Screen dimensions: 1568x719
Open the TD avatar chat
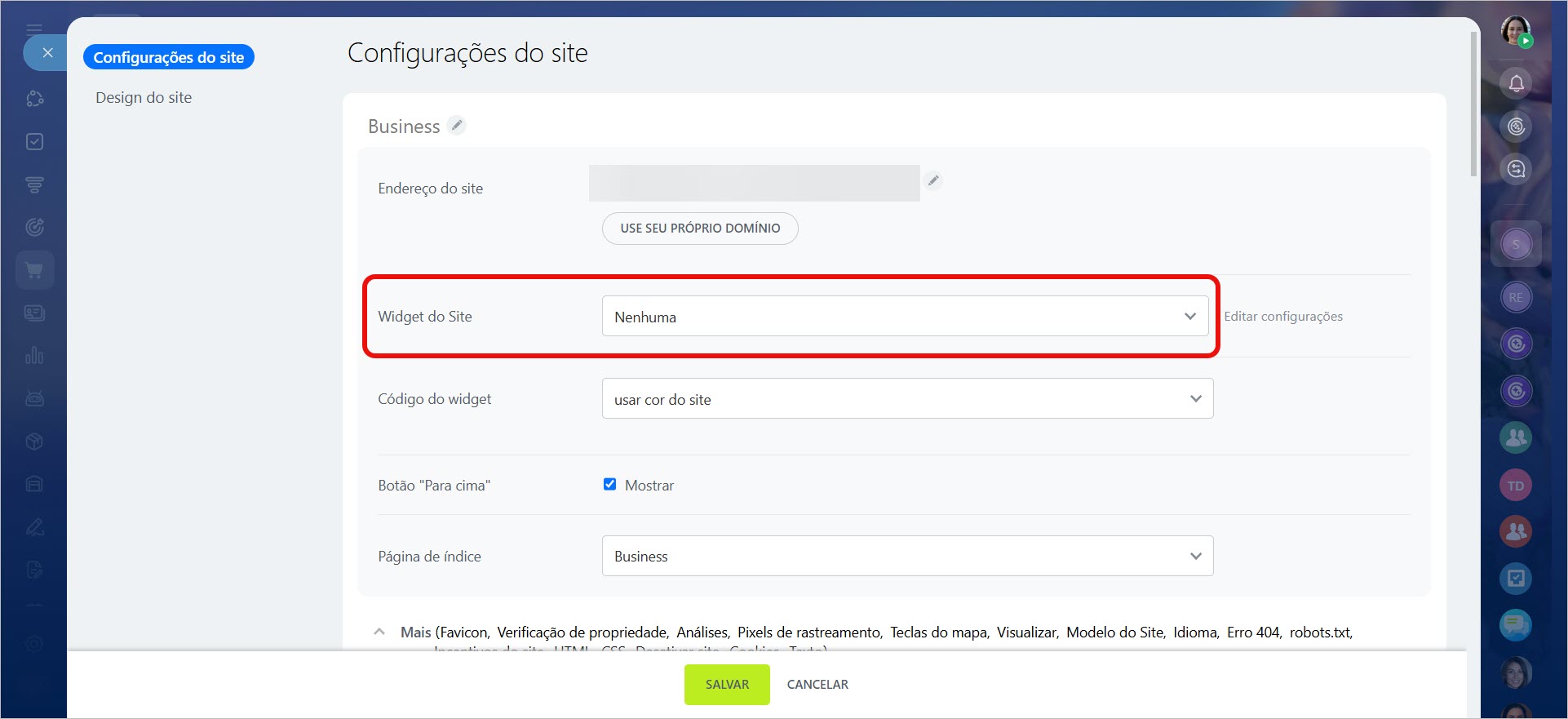tap(1516, 486)
